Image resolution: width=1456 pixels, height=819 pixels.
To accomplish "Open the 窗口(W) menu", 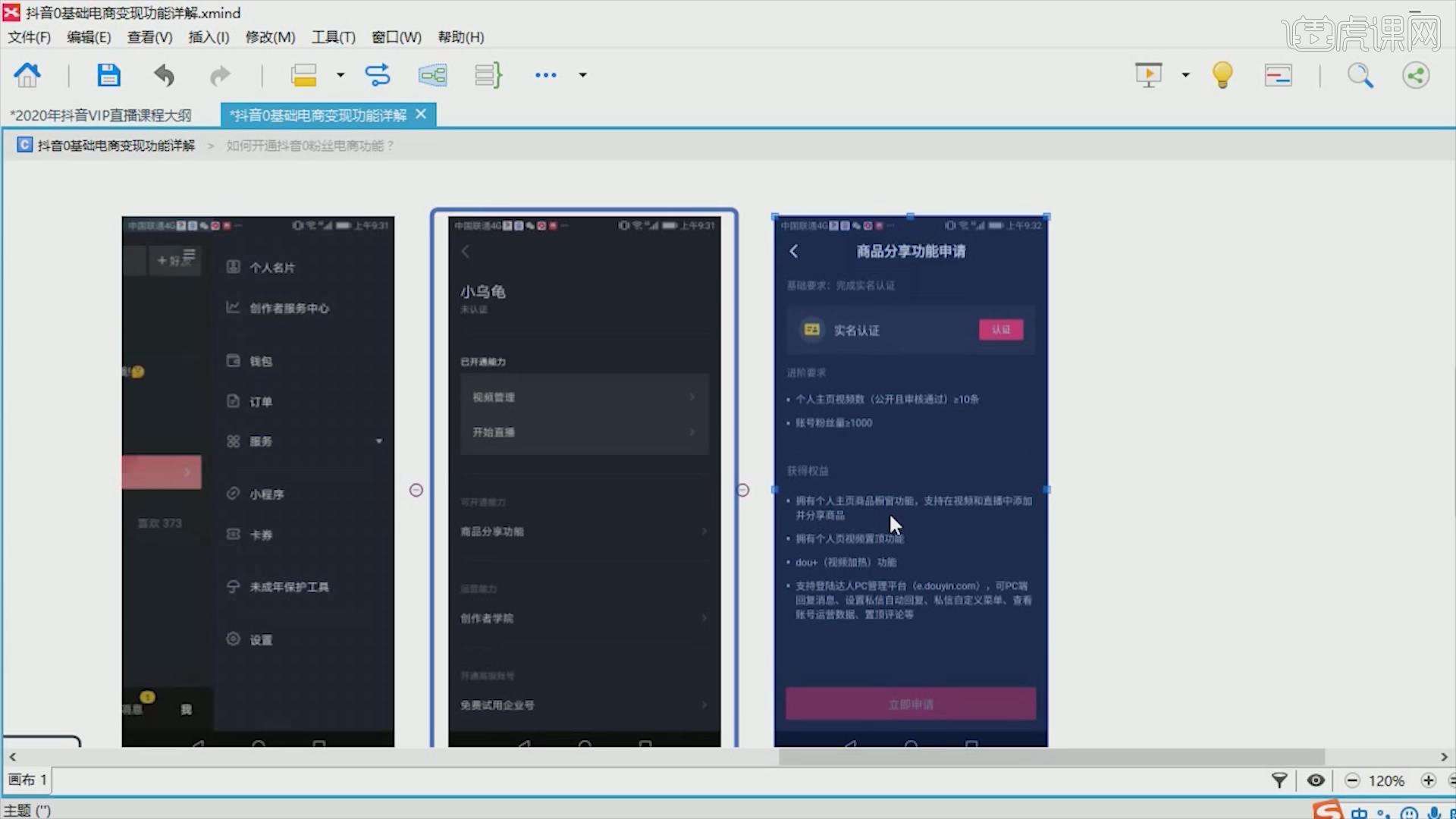I will (x=397, y=37).
